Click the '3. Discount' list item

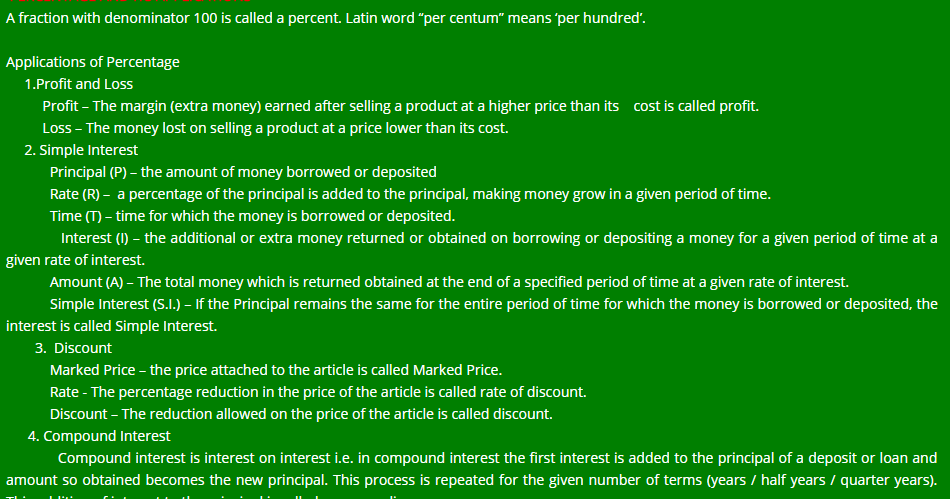73,348
